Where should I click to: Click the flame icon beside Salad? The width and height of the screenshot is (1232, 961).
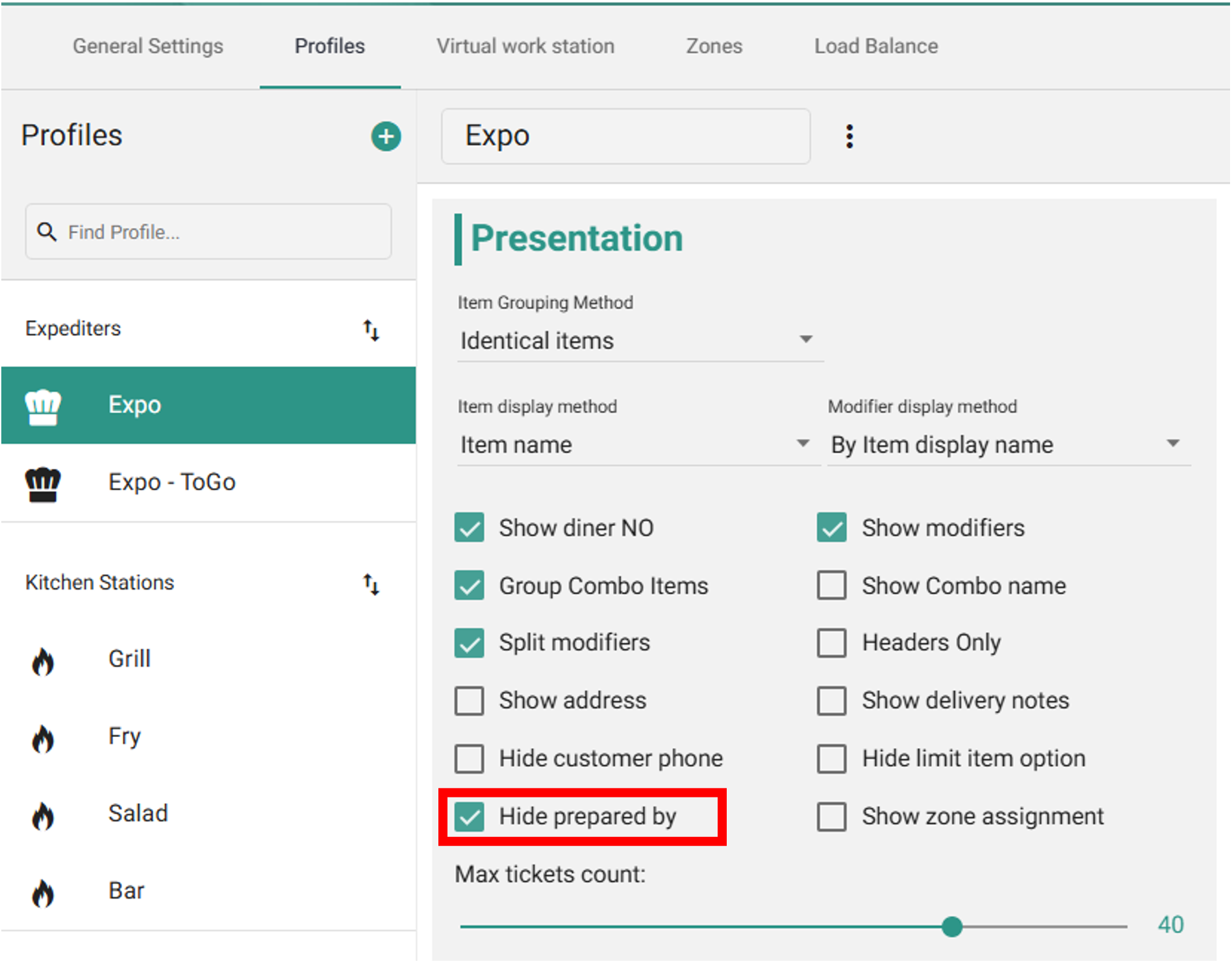43,816
